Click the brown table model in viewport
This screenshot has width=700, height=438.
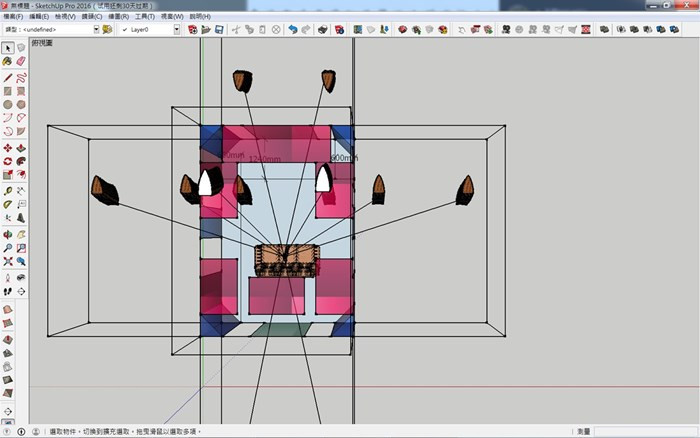(x=287, y=260)
